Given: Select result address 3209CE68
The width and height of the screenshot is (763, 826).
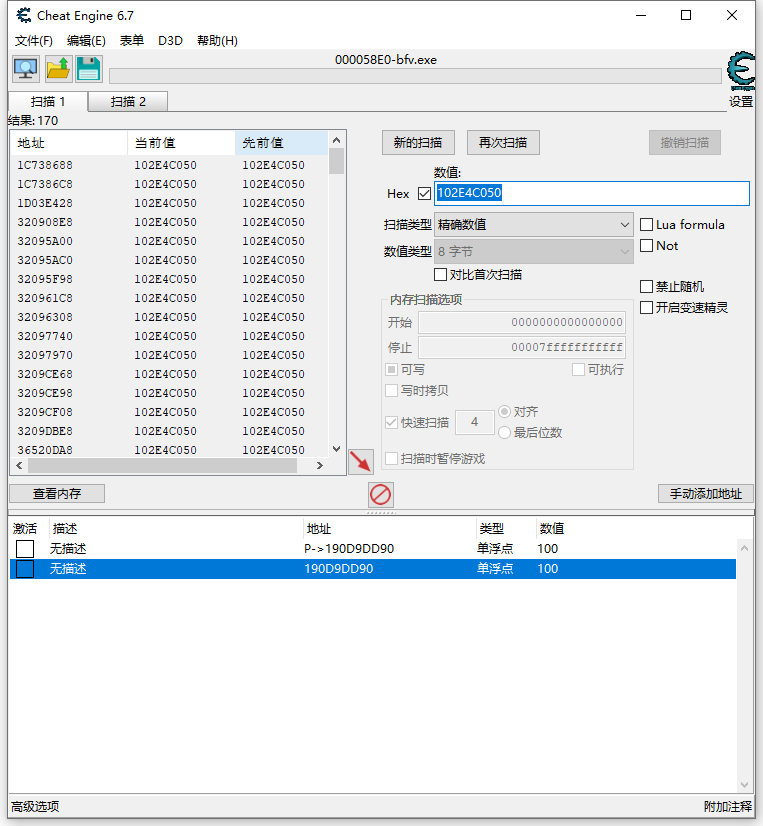Looking at the screenshot, I should (45, 374).
